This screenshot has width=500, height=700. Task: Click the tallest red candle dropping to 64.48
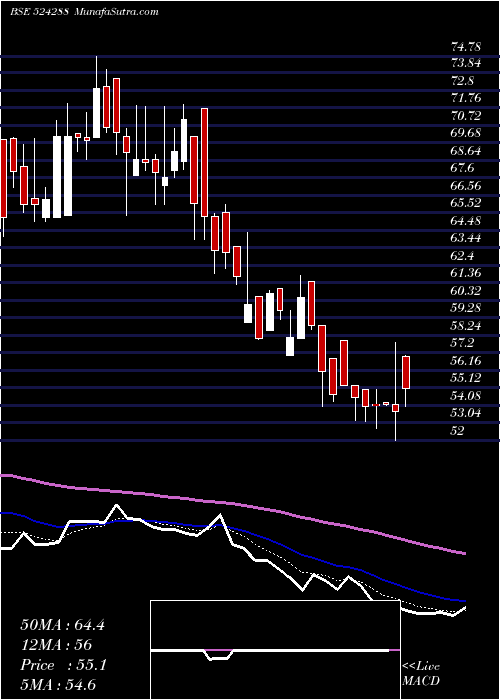[x=204, y=162]
